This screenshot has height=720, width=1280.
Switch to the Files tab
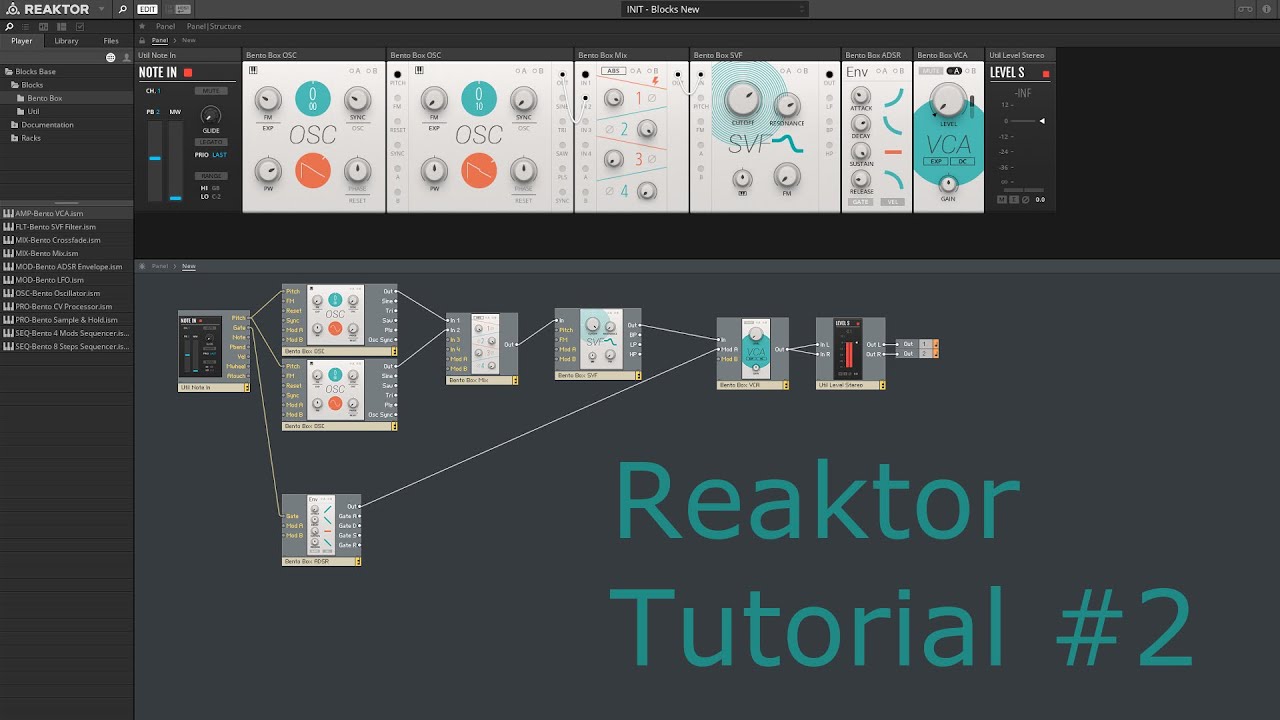tap(111, 41)
